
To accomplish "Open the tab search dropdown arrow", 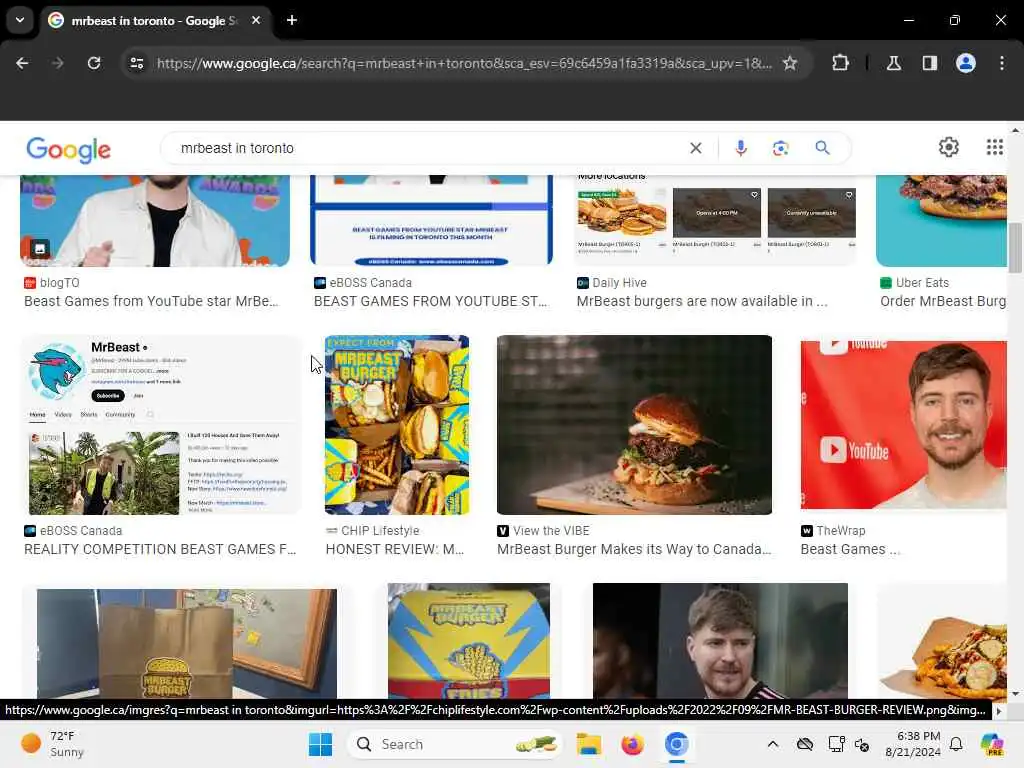I will coord(20,20).
